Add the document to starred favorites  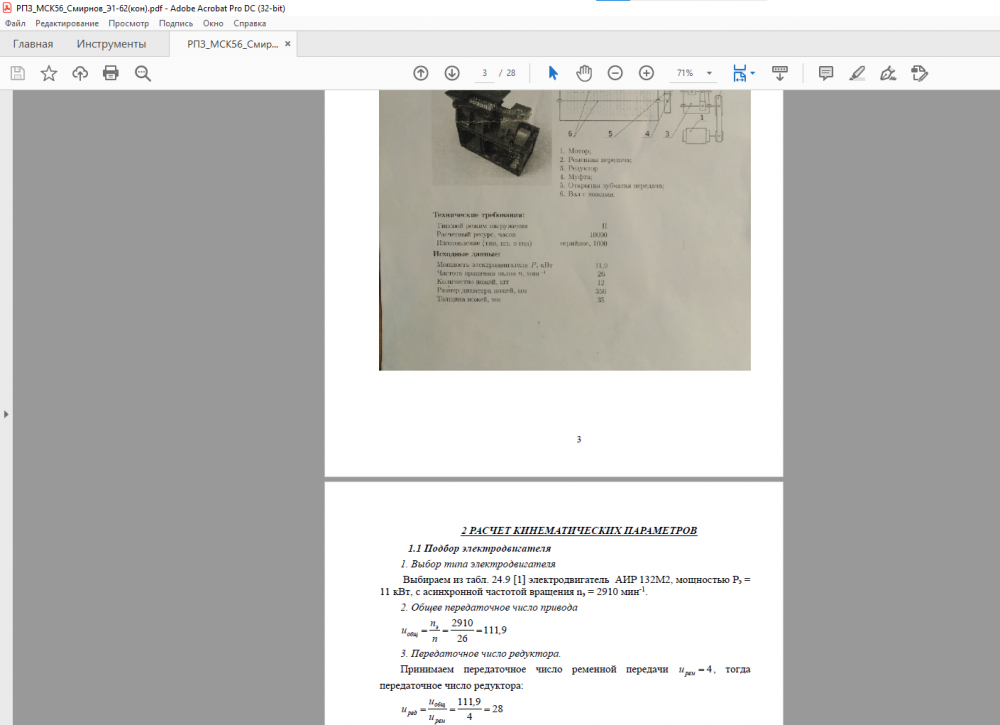click(49, 73)
